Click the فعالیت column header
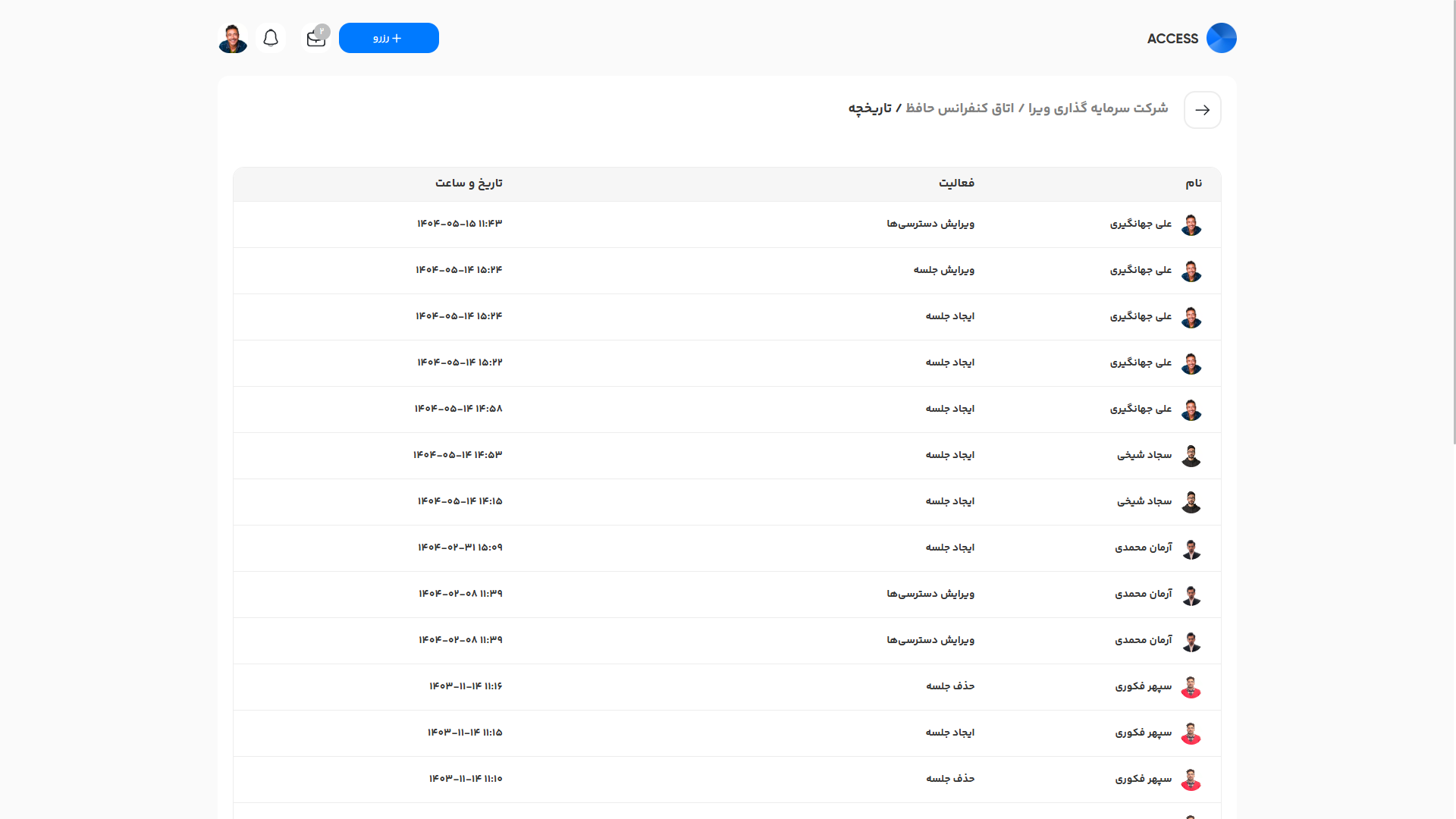Image resolution: width=1456 pixels, height=819 pixels. 955,183
